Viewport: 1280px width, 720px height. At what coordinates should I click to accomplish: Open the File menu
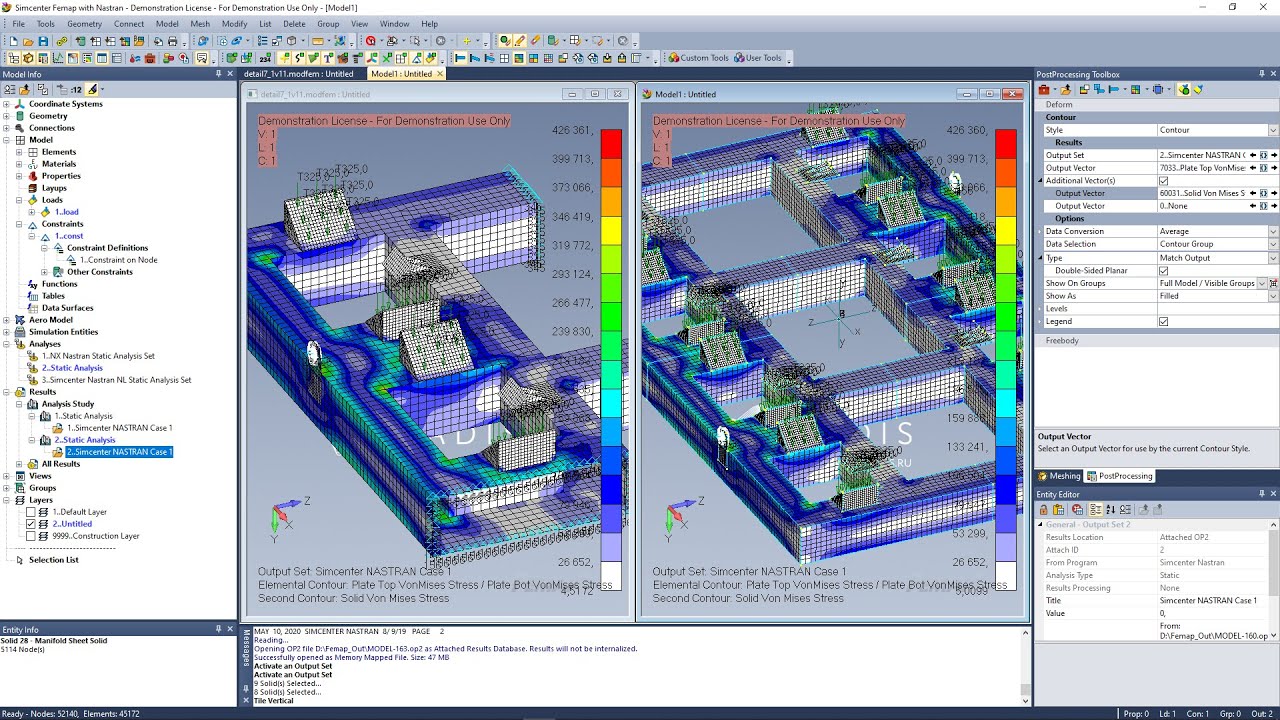pyautogui.click(x=18, y=24)
